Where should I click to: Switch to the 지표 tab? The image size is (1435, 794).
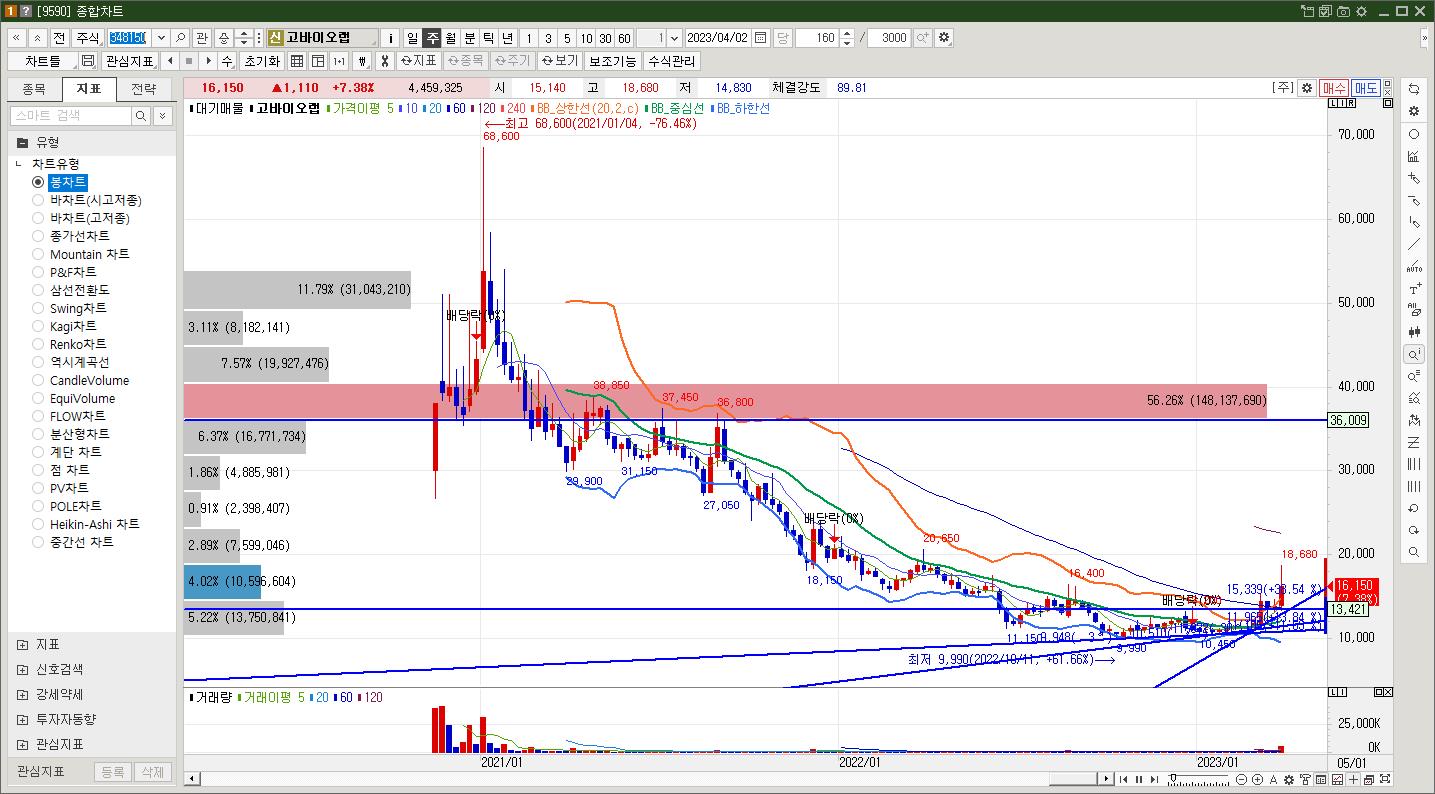tap(89, 89)
